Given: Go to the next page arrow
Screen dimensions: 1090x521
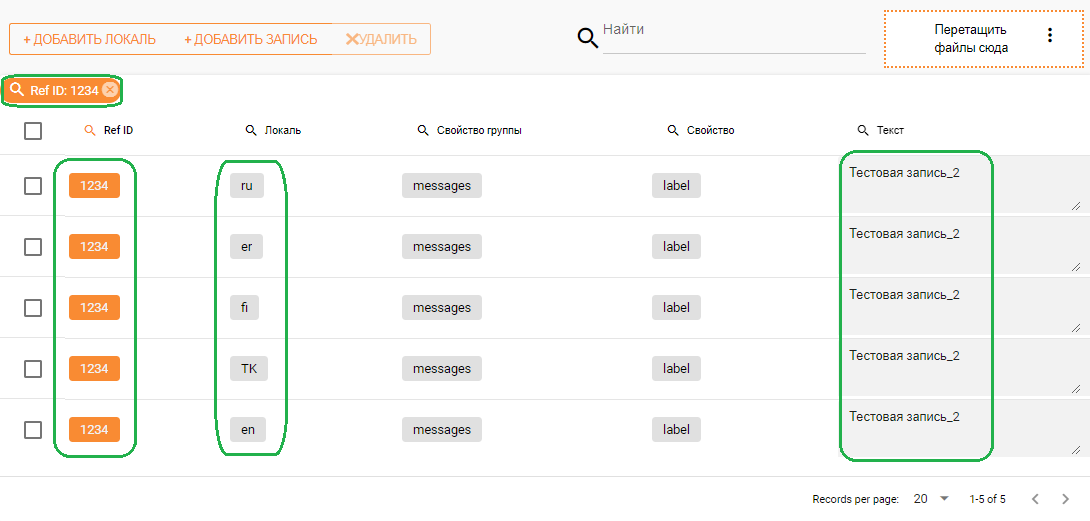Looking at the screenshot, I should tap(1064, 498).
